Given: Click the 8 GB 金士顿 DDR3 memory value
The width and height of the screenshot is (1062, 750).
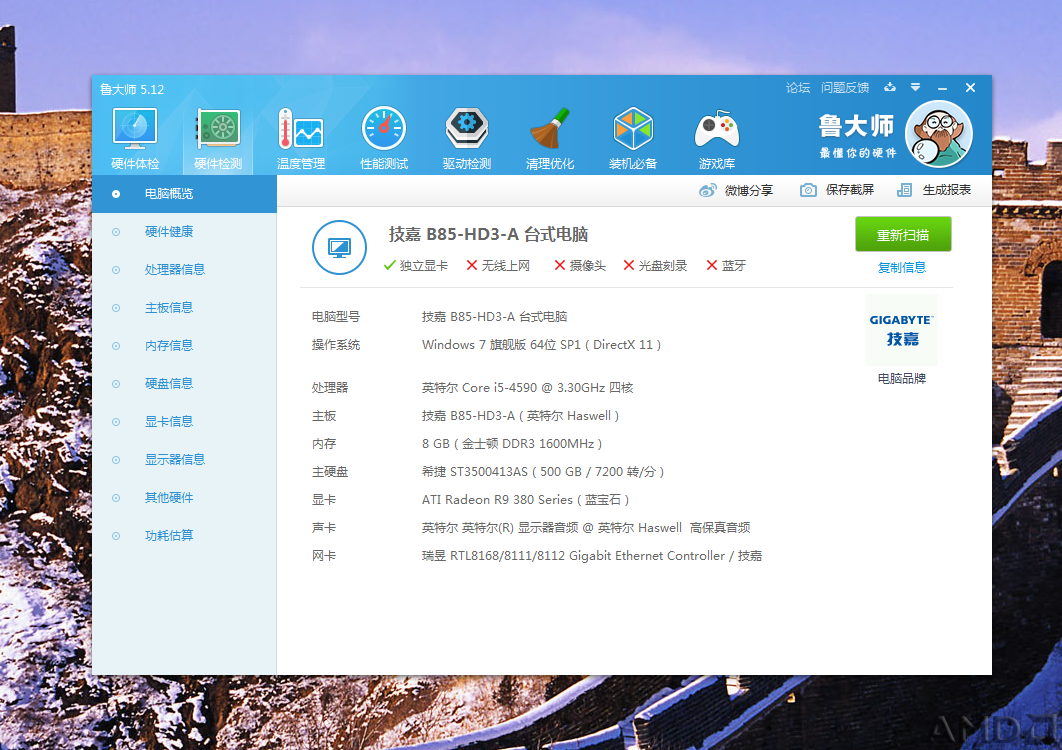Looking at the screenshot, I should (x=511, y=444).
